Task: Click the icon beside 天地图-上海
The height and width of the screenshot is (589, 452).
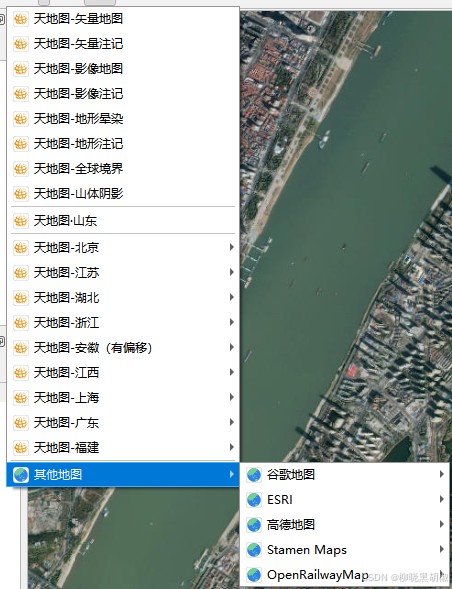Action: pyautogui.click(x=21, y=397)
